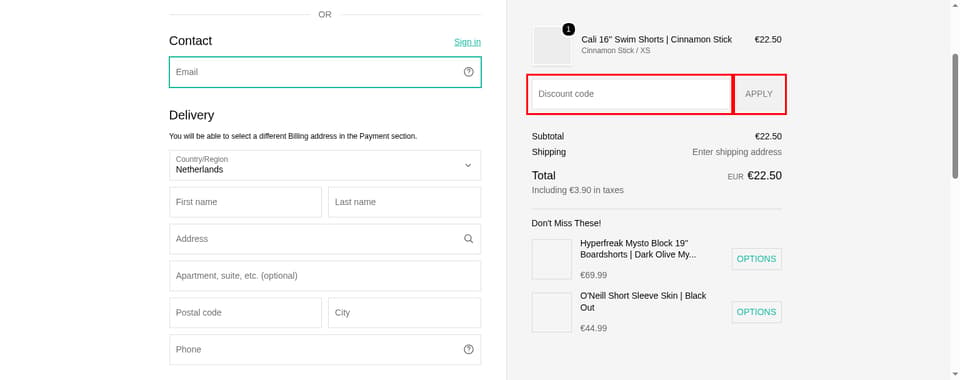
Task: Click the €69.99 price of Hyperfreak boardshorts
Action: click(x=593, y=275)
